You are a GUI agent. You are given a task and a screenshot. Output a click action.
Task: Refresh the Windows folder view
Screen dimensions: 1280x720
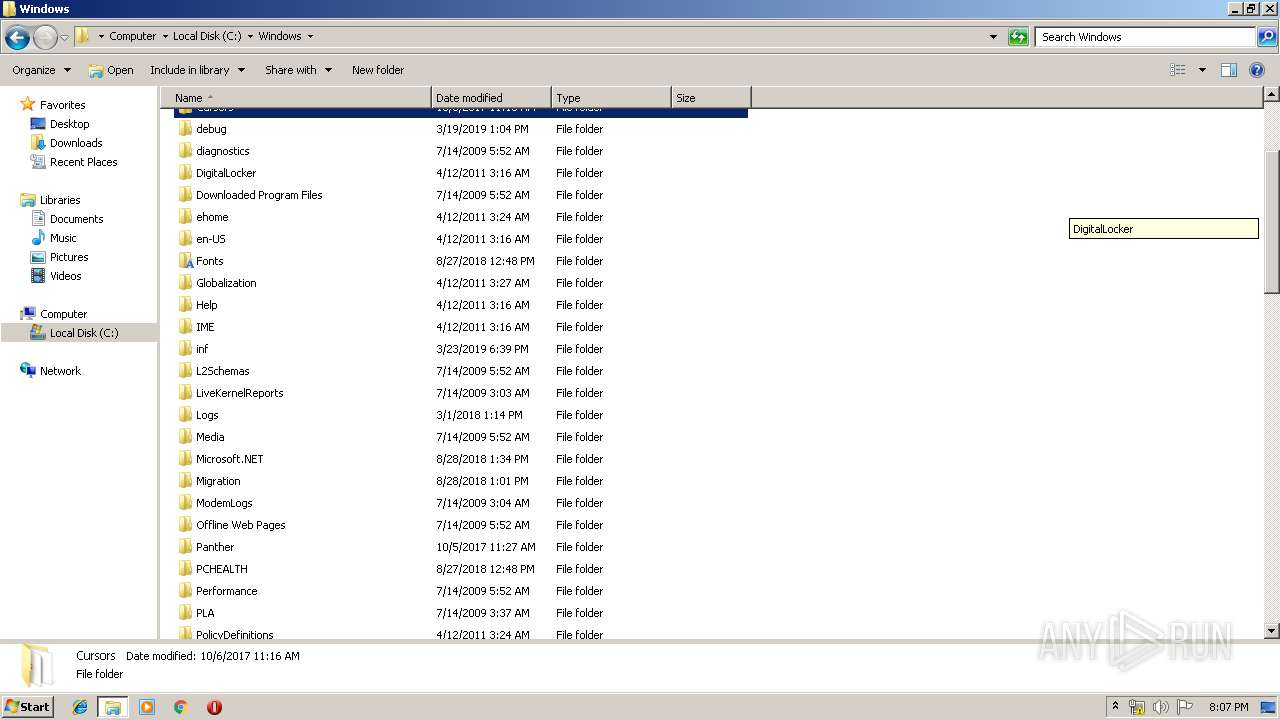1018,37
